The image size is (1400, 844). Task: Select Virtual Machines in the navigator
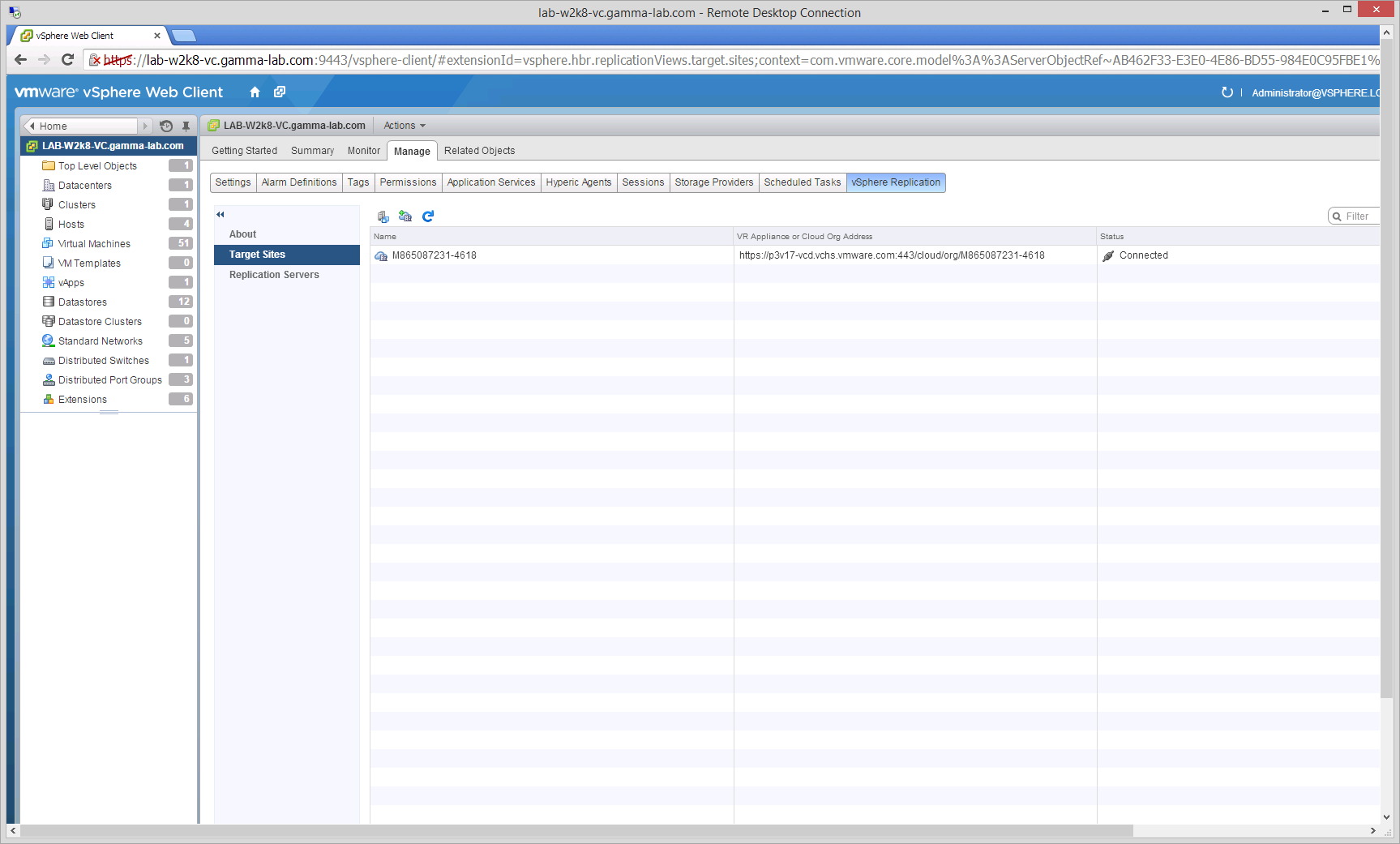point(94,244)
